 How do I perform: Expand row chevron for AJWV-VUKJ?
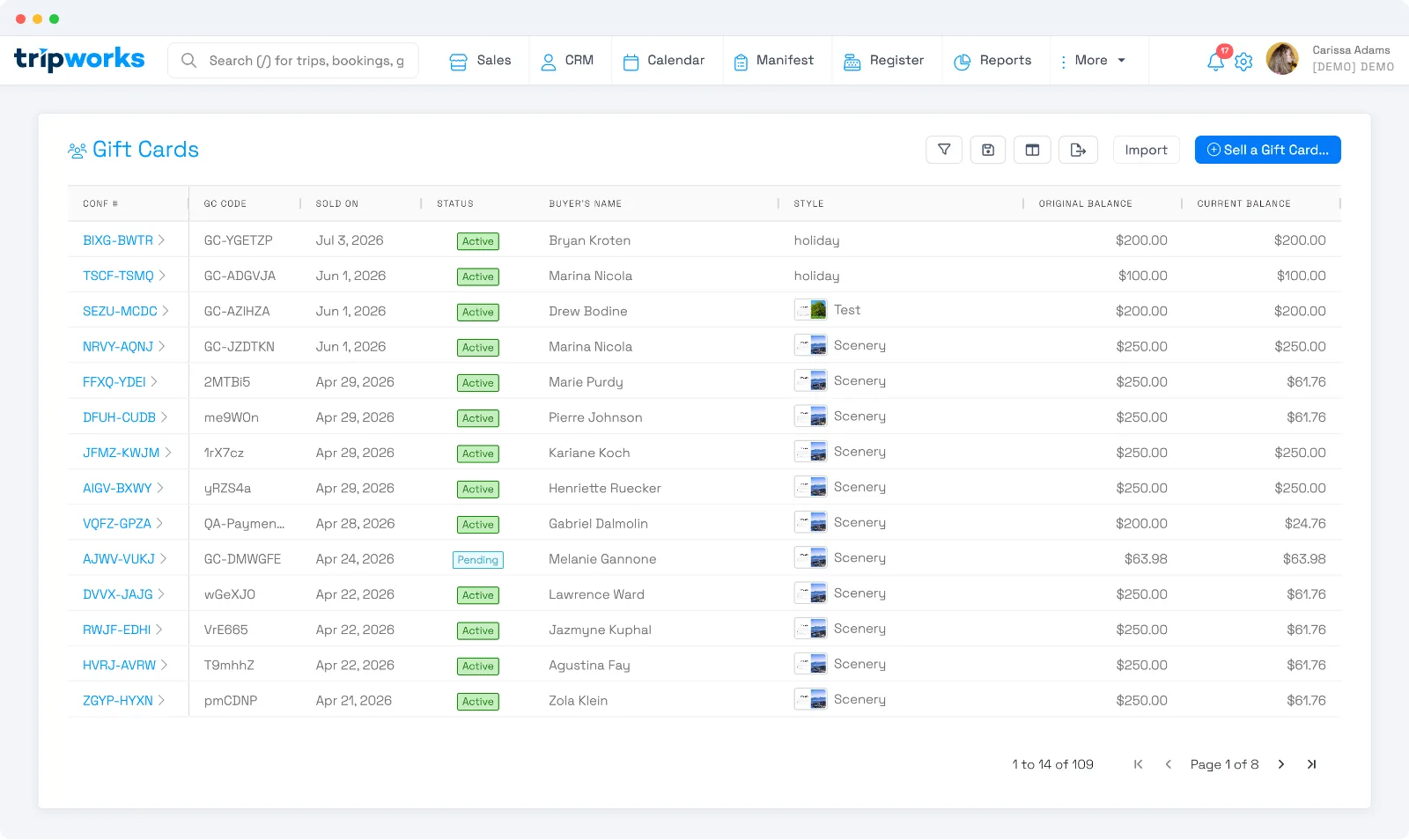(x=163, y=559)
